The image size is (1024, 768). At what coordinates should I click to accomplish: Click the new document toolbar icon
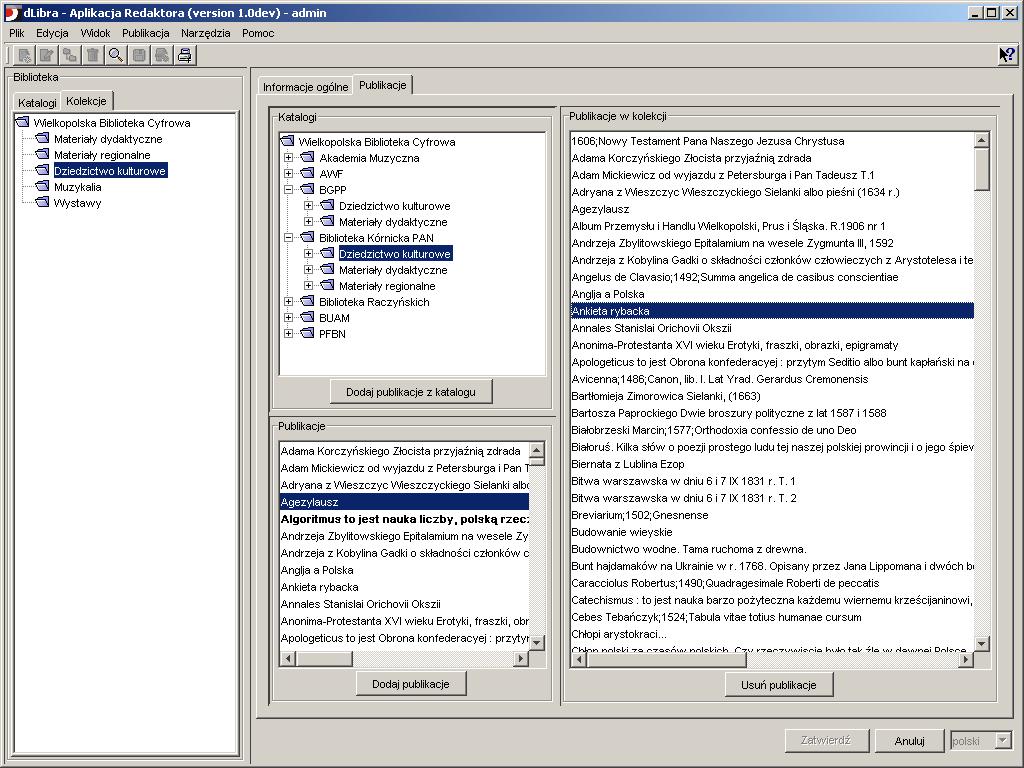[24, 56]
